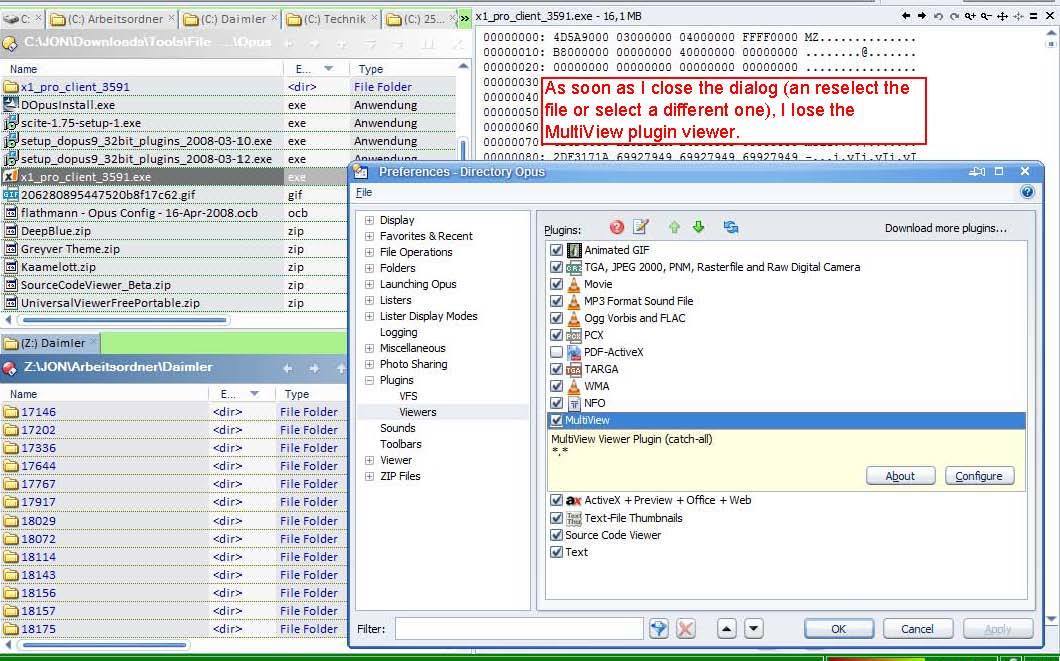Click the pin icon in Preferences title bar
Viewport: 1060px width, 661px height.
pos(977,172)
